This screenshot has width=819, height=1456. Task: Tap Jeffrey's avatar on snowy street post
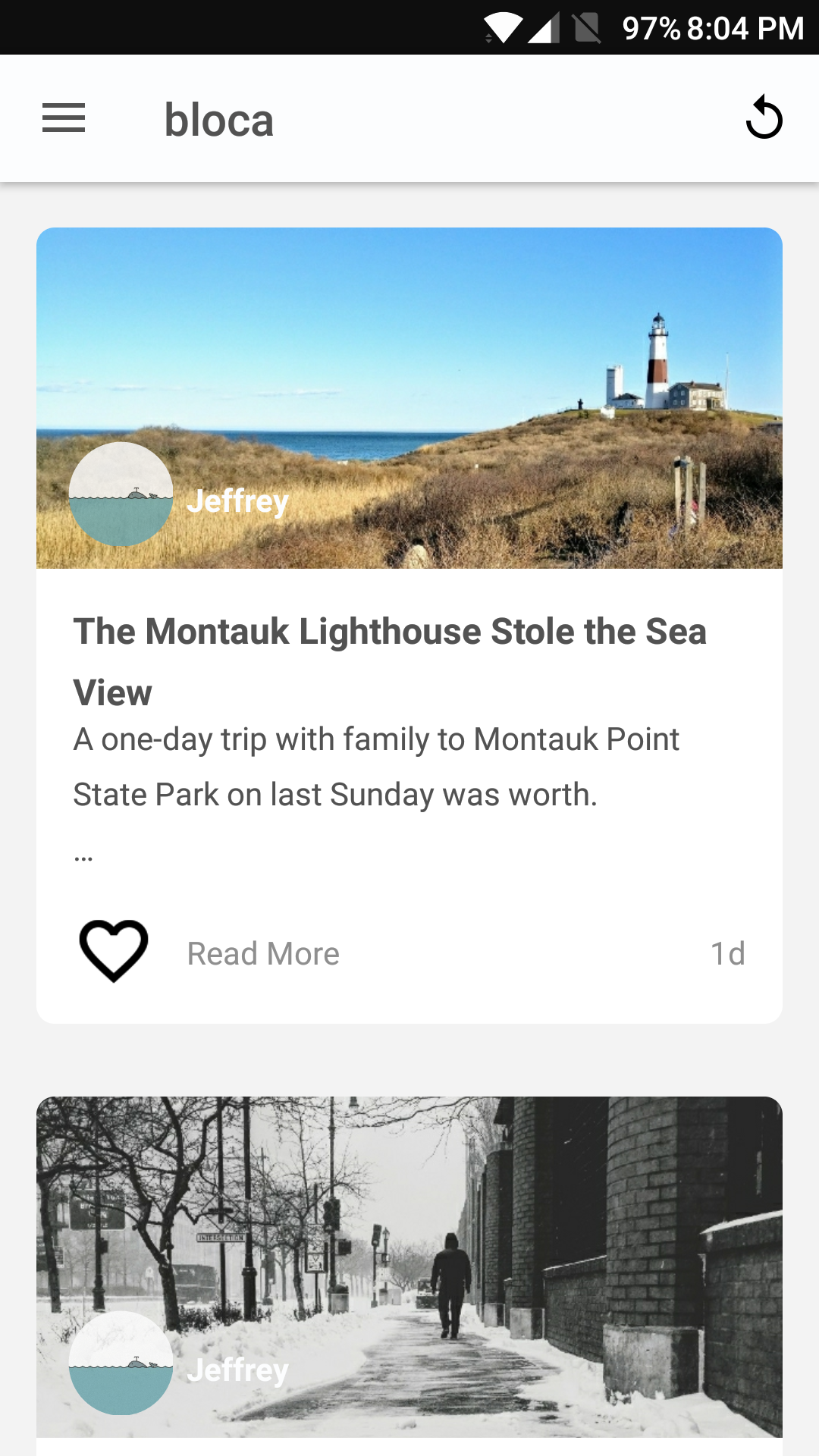pyautogui.click(x=121, y=1363)
